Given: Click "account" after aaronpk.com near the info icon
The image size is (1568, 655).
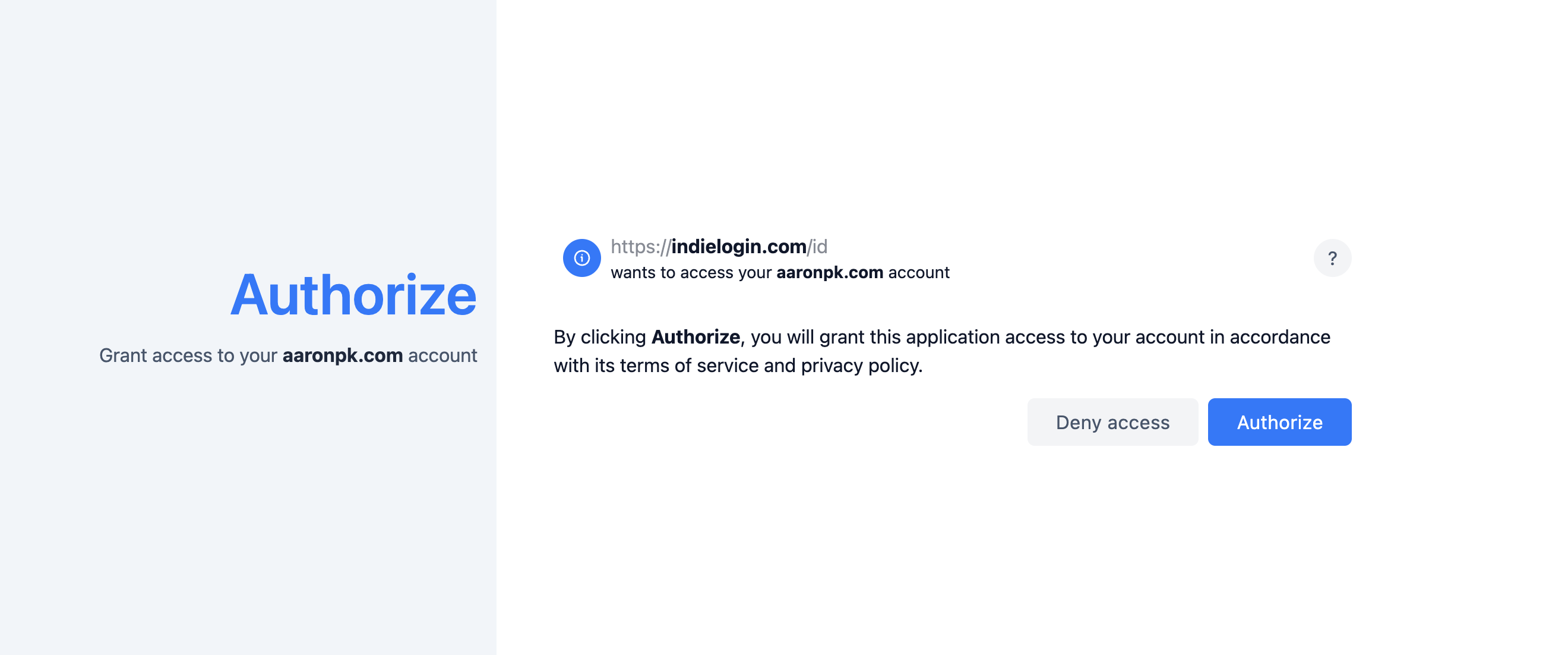Looking at the screenshot, I should [x=918, y=272].
